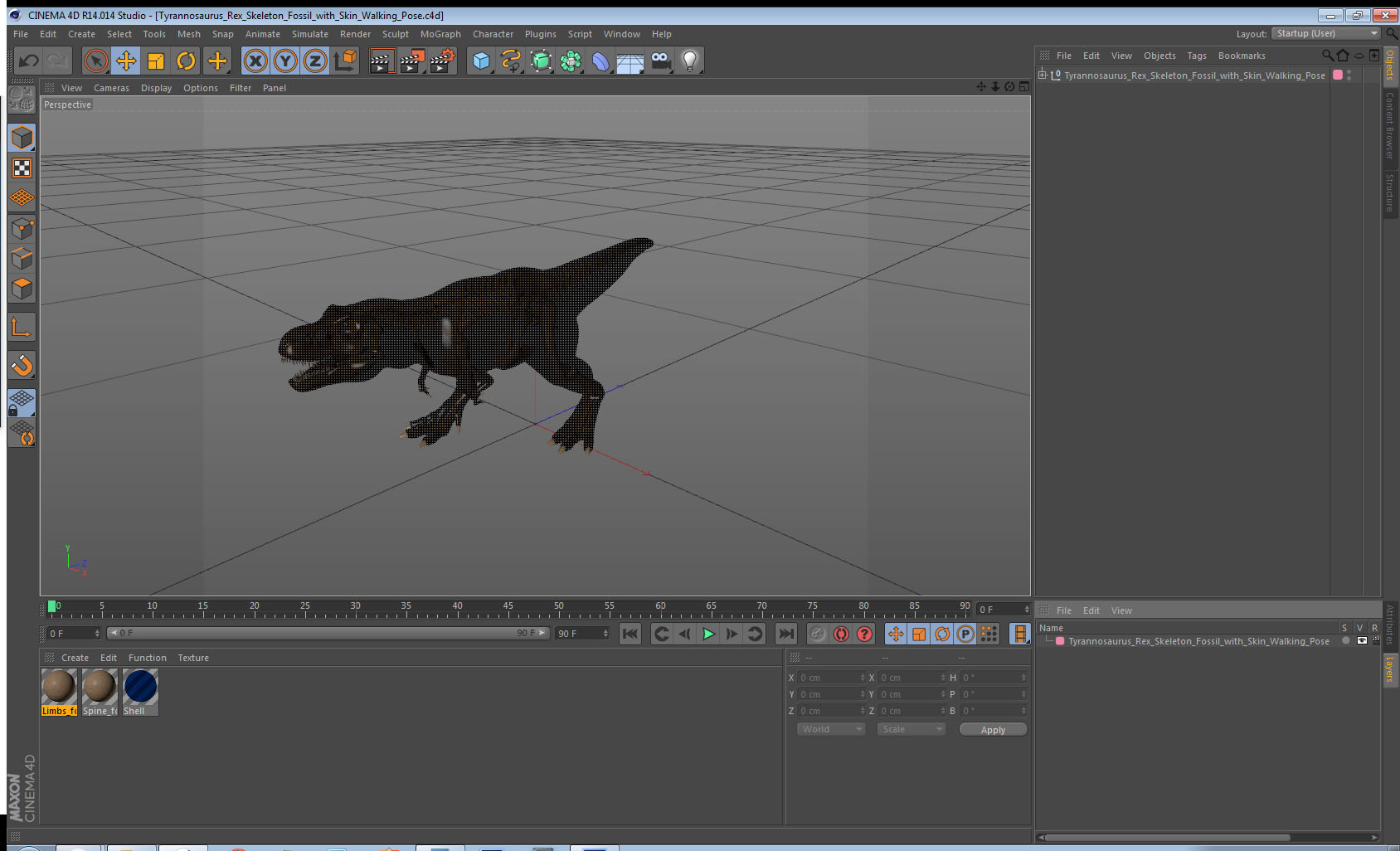The image size is (1400, 851).
Task: Render active view with clapperboard icon
Action: coord(382,61)
